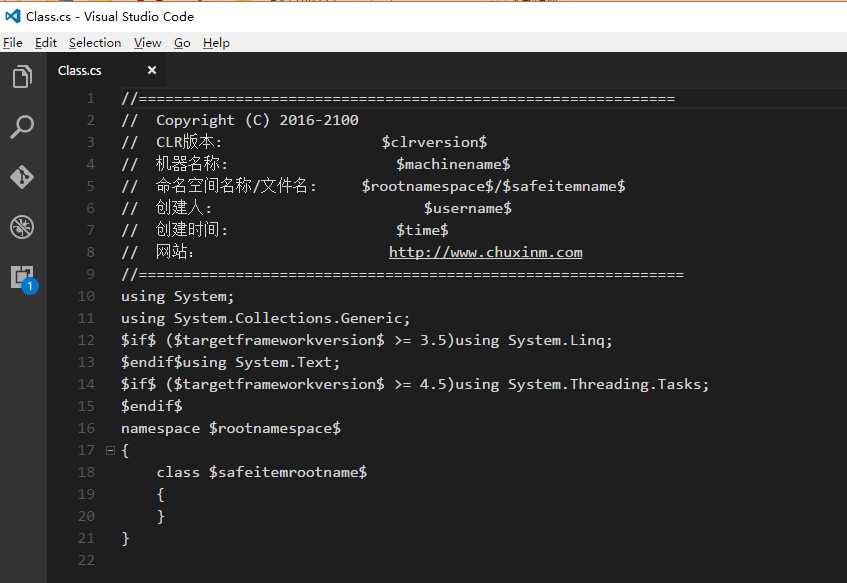This screenshot has width=847, height=583.
Task: Open the Search view in the sidebar
Action: [x=22, y=127]
